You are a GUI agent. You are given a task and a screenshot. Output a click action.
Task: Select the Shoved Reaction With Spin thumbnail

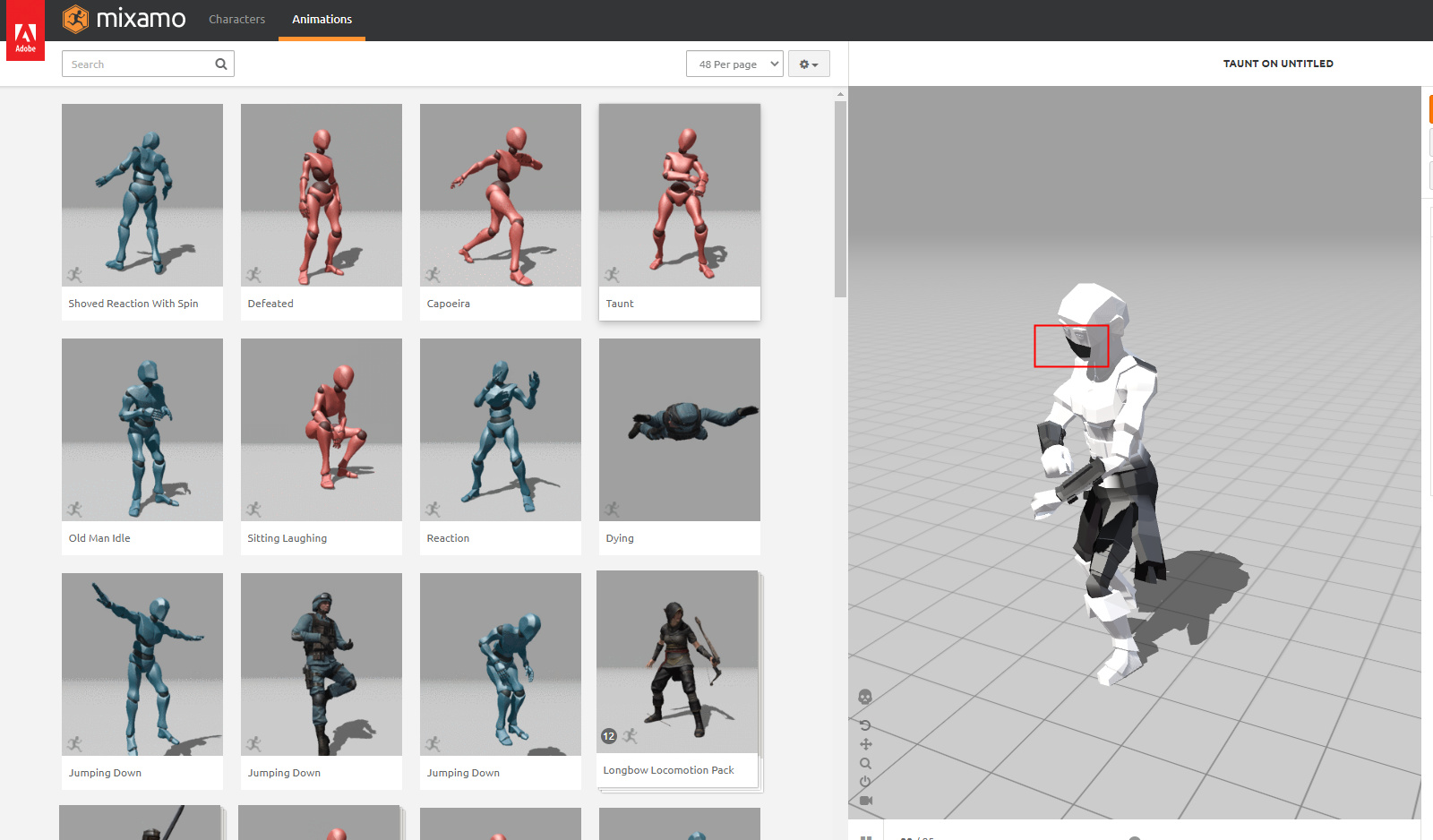[x=142, y=195]
